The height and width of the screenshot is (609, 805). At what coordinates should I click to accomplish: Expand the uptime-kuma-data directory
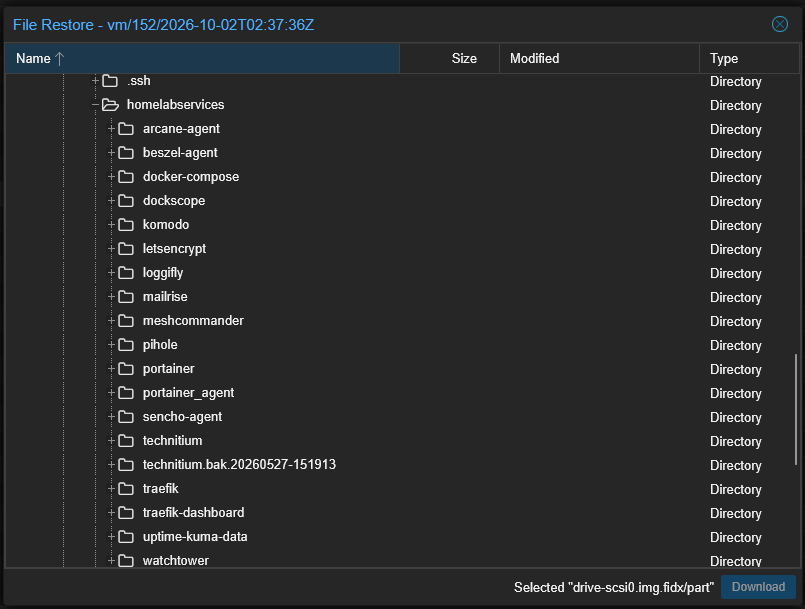point(111,536)
